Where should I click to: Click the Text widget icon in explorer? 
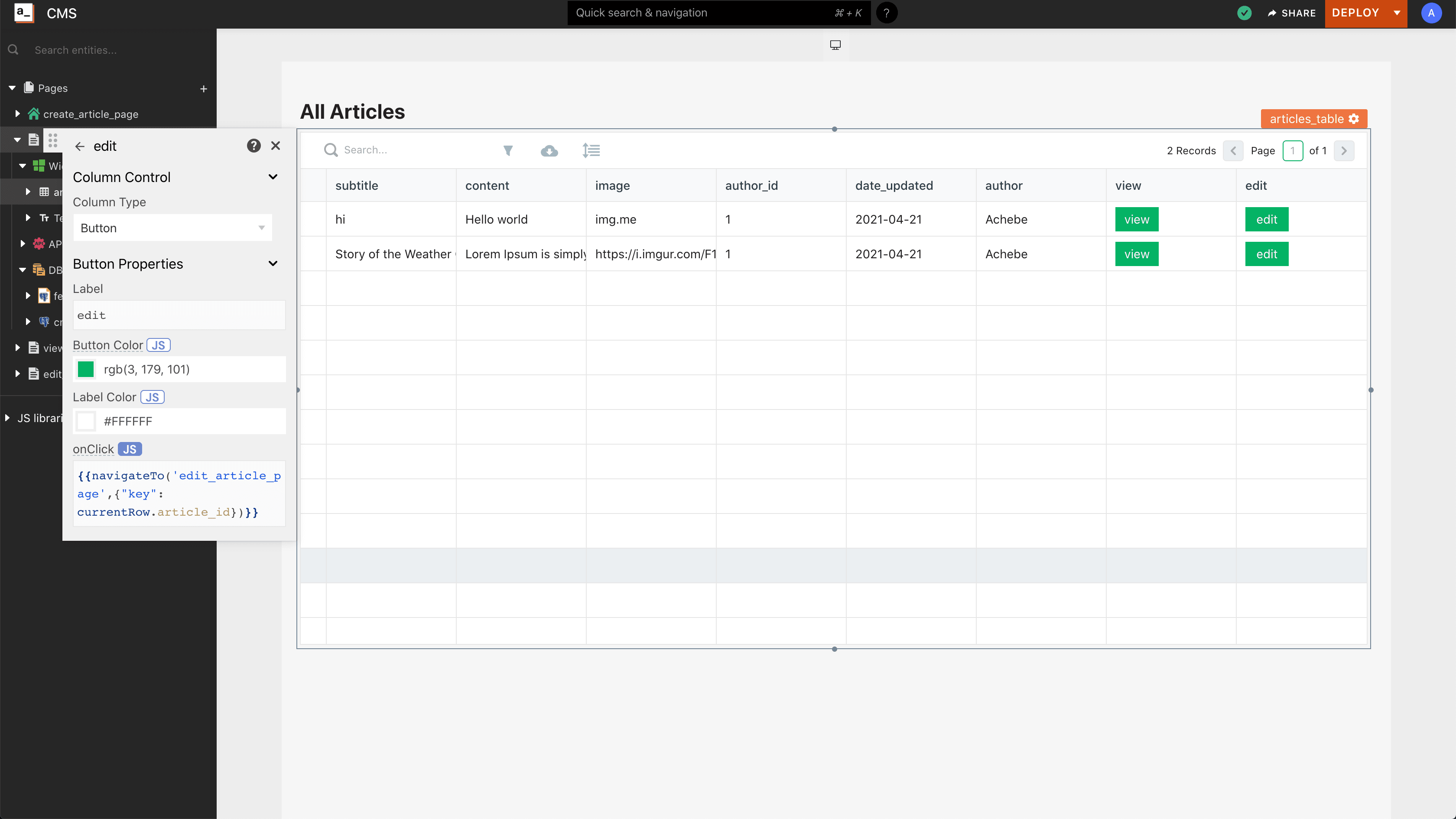coord(44,218)
